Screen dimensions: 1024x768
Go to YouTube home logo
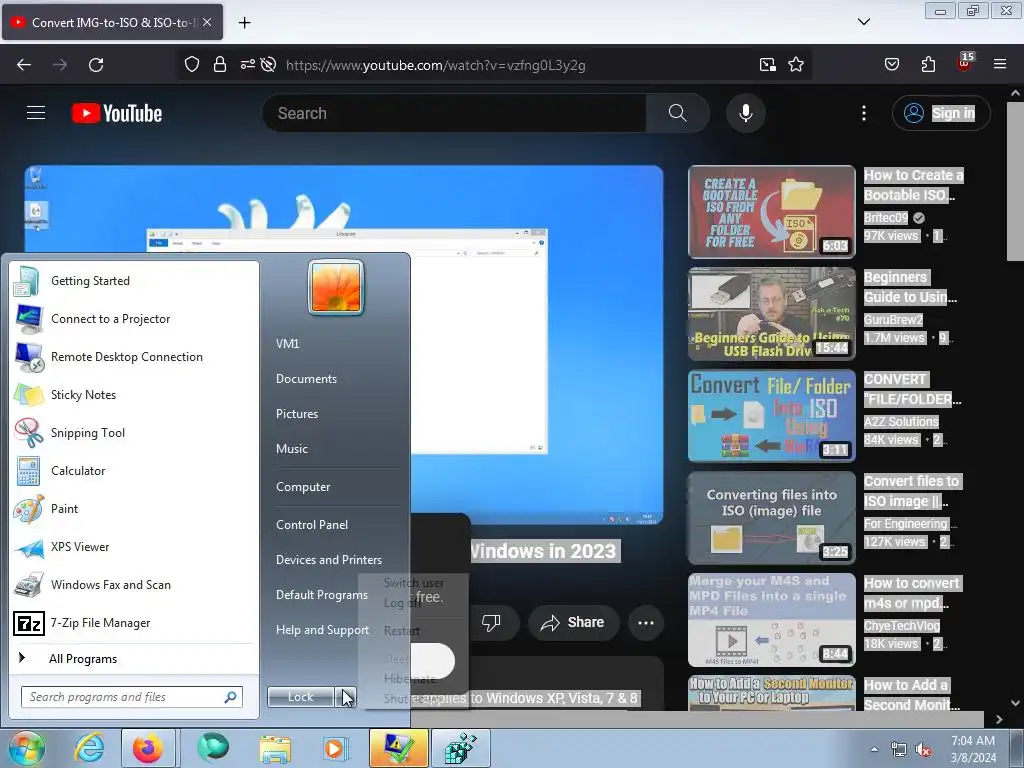pyautogui.click(x=117, y=113)
